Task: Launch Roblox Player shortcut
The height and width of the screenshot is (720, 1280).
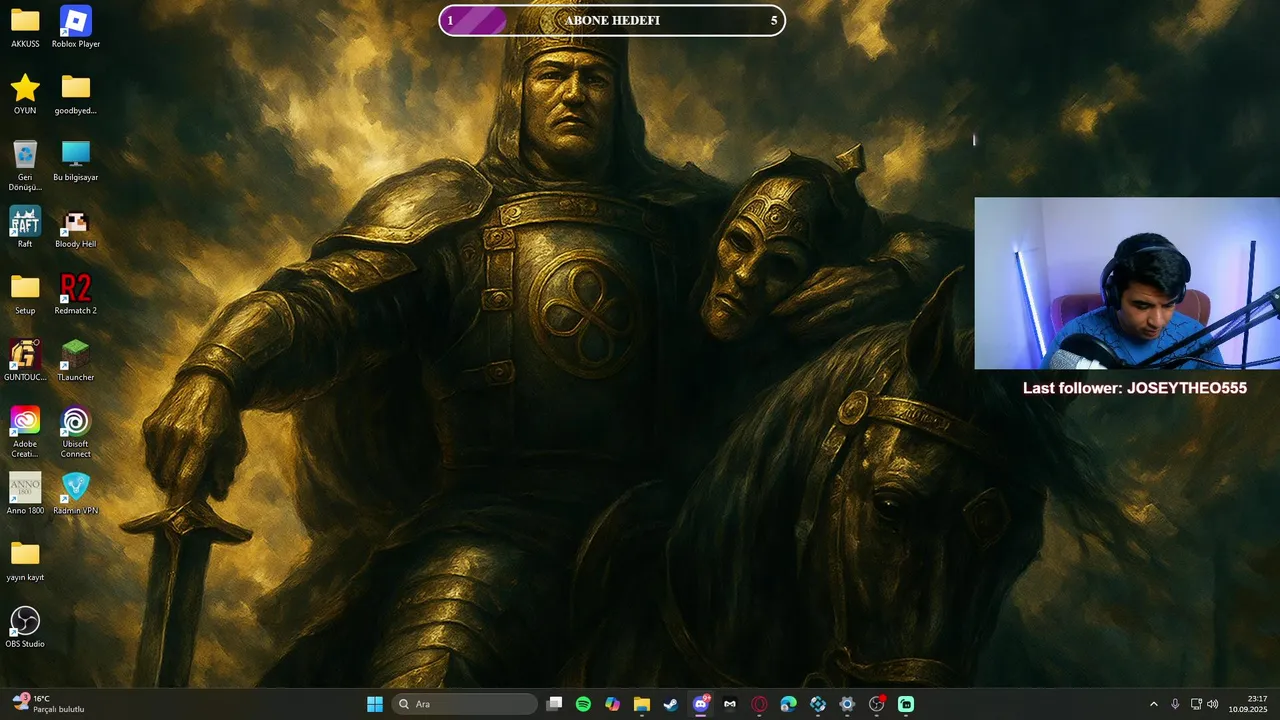Action: 76,27
